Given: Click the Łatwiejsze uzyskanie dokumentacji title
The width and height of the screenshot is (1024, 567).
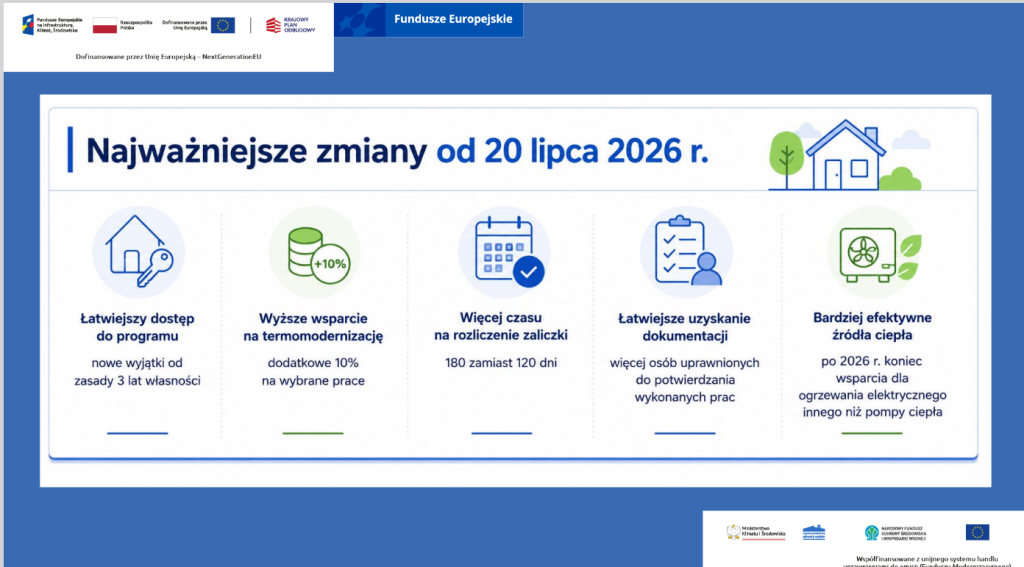Looking at the screenshot, I should 684,327.
